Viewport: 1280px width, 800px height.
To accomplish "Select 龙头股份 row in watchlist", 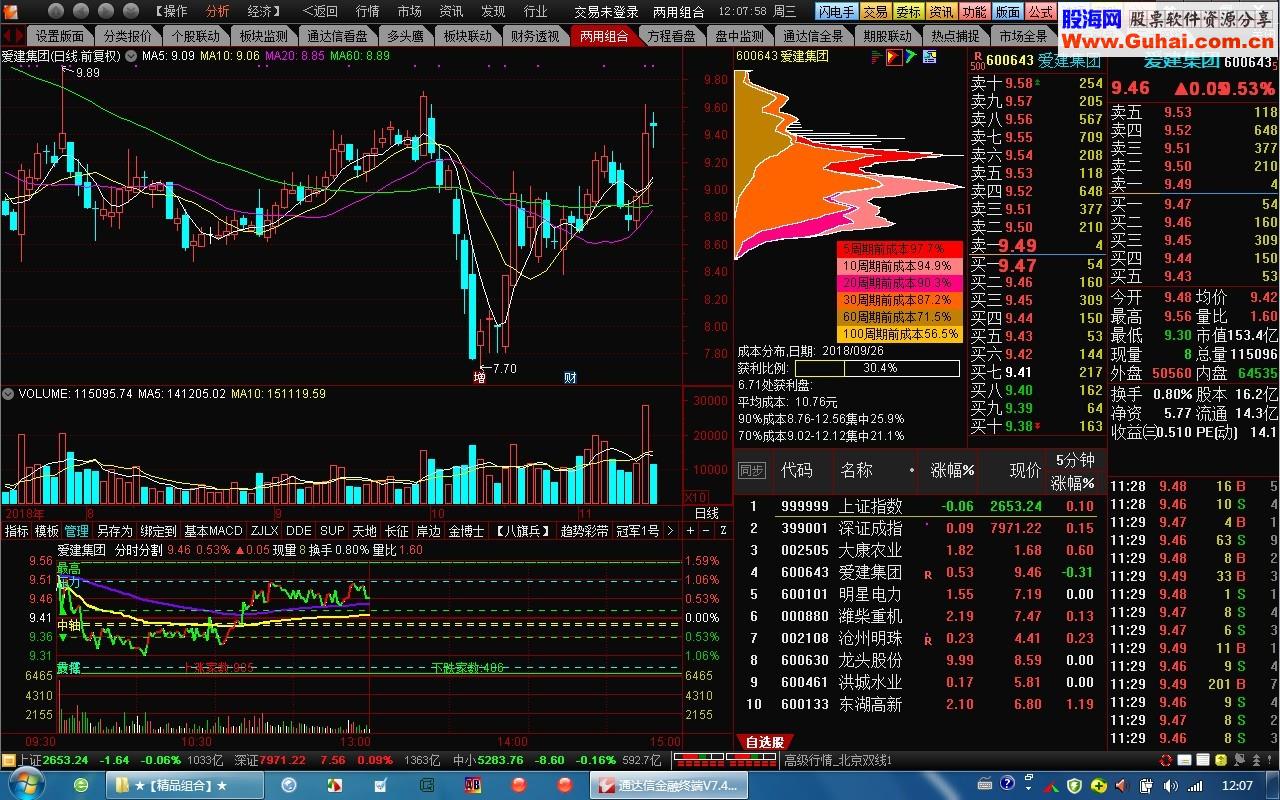I will coord(920,660).
